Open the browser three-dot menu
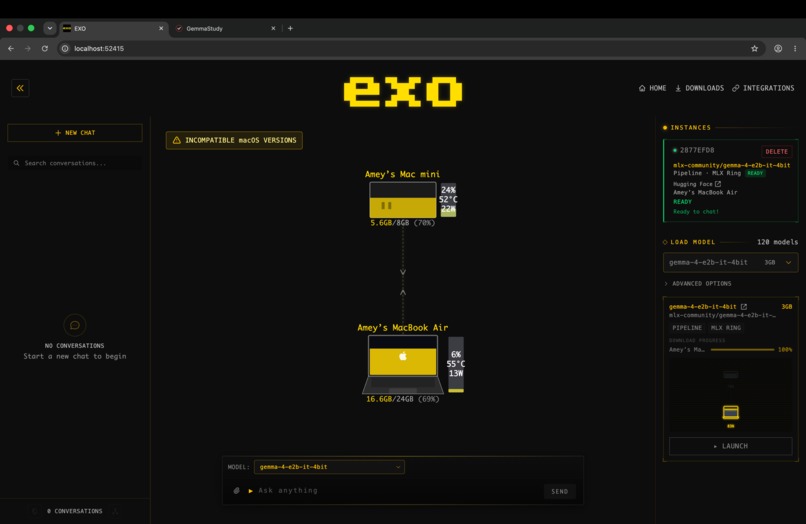Screen dimensions: 806x524 [x=795, y=48]
